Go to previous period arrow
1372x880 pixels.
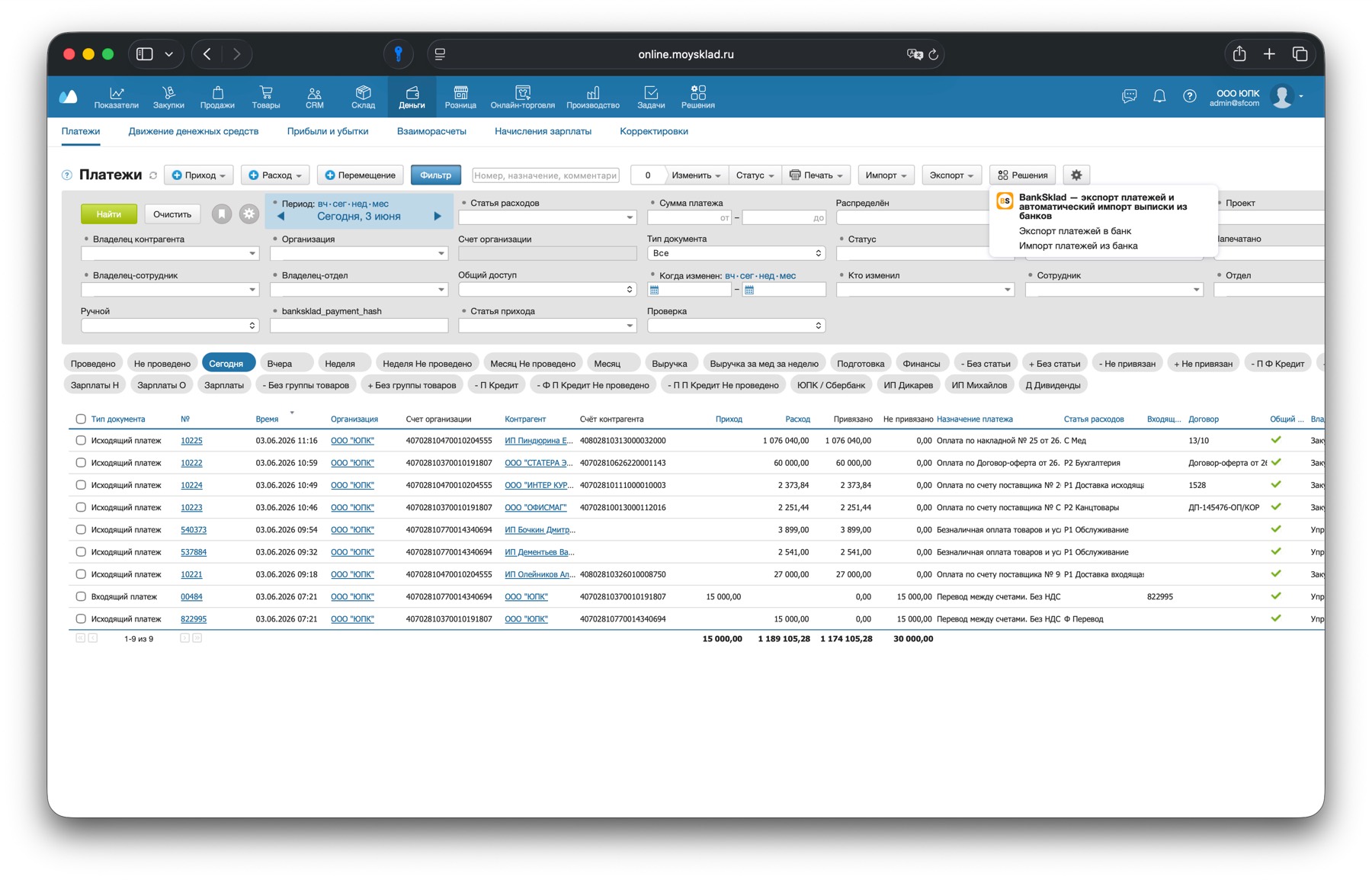coord(280,217)
